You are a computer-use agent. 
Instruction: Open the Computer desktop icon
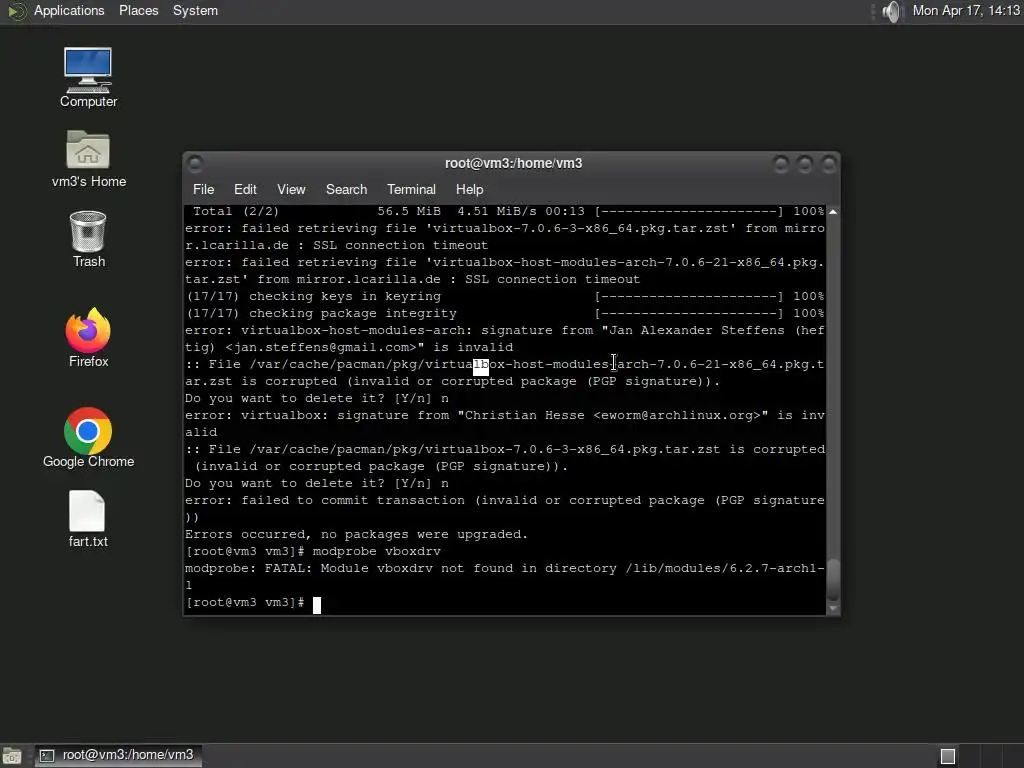coord(88,77)
